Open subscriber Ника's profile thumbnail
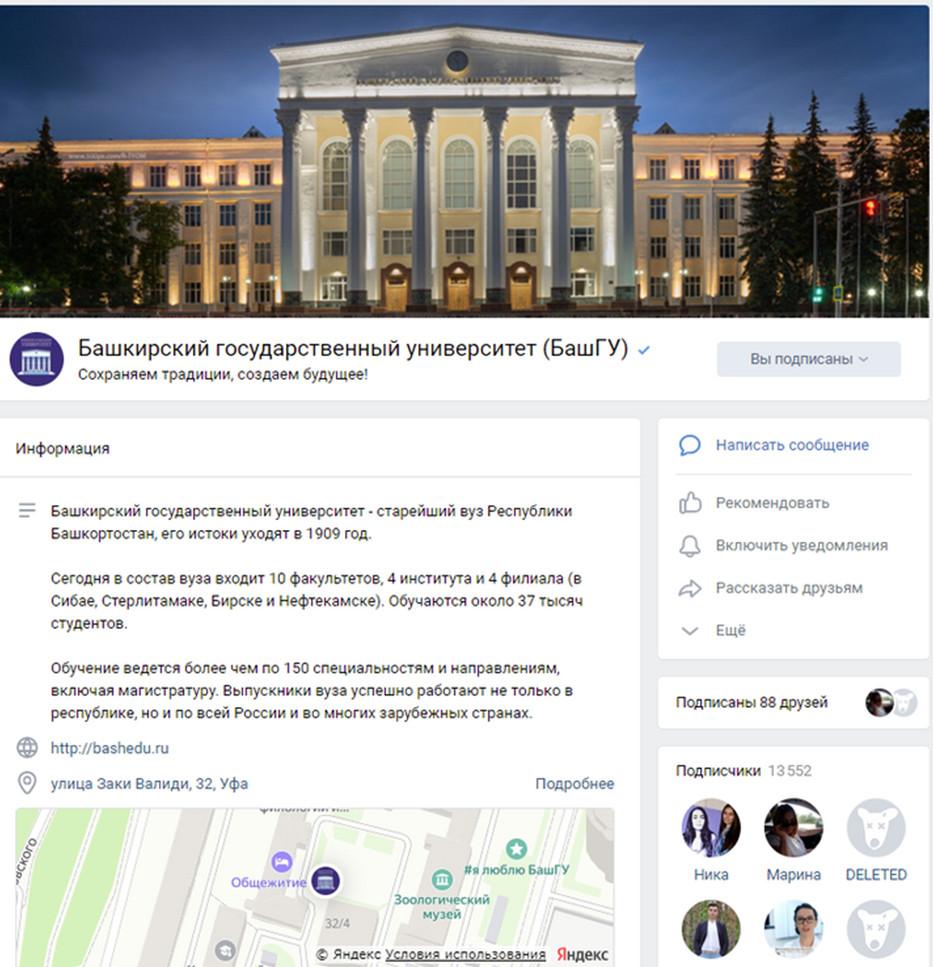 pos(711,828)
